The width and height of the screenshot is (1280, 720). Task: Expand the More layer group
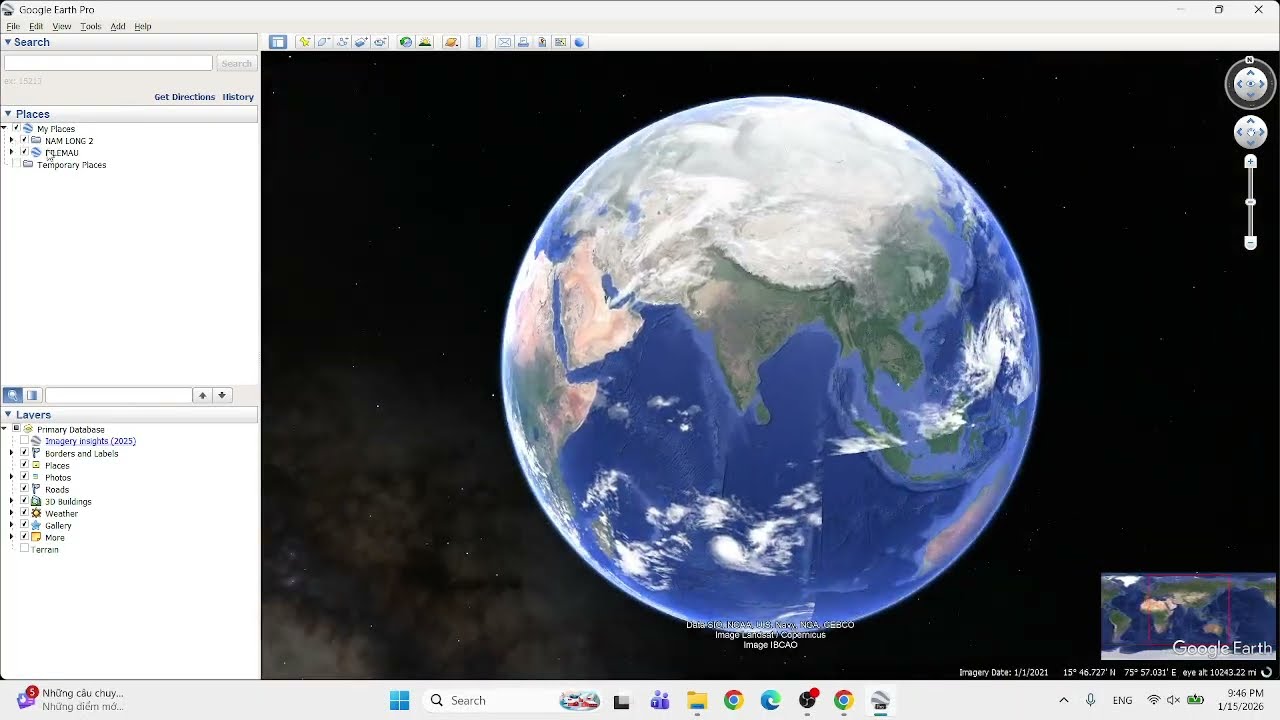coord(11,537)
